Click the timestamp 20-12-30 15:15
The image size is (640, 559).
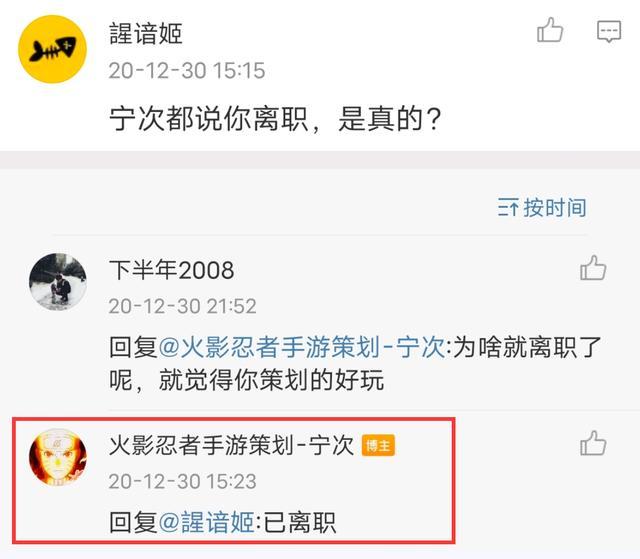point(187,71)
